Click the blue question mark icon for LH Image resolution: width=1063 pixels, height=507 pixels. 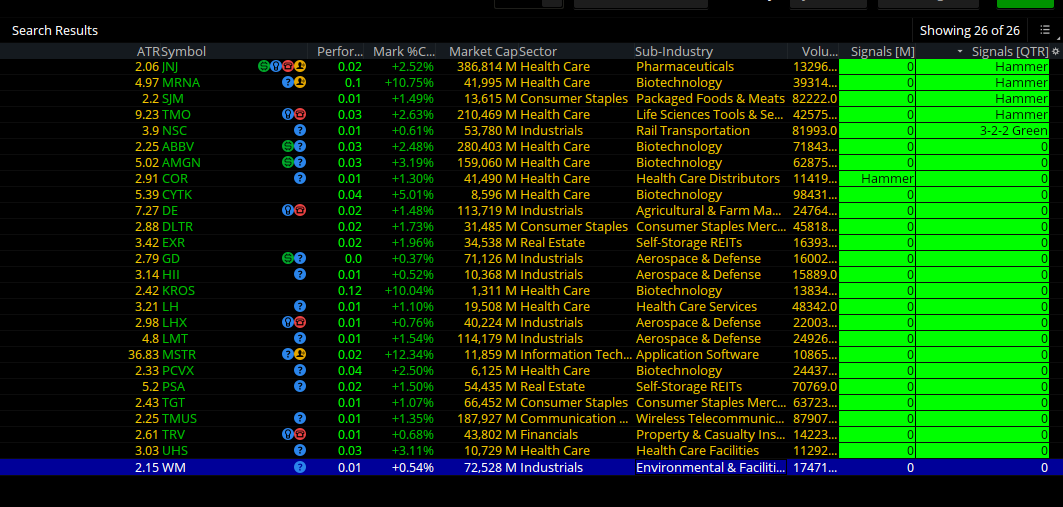300,306
